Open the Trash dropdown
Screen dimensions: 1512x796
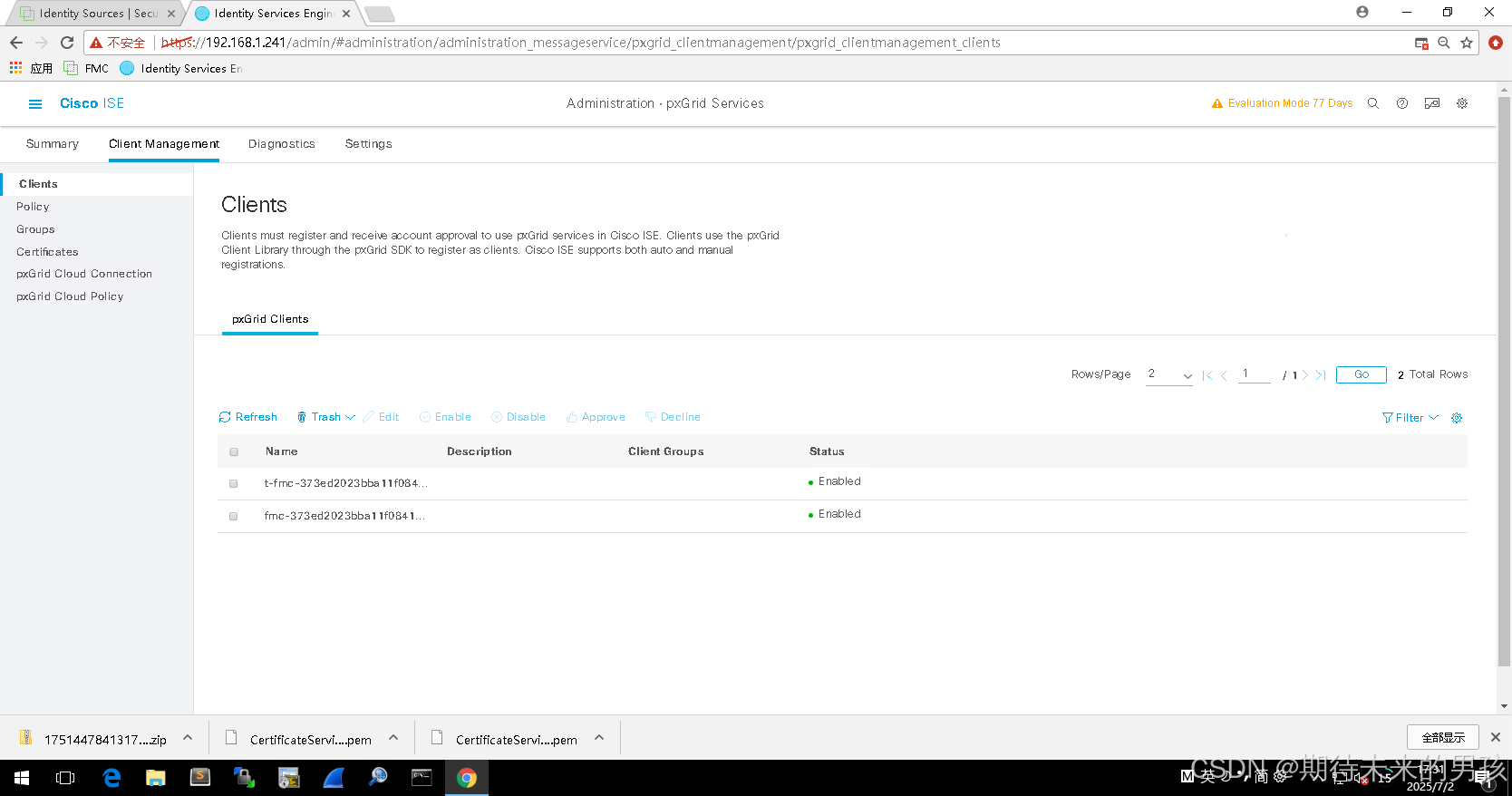[x=326, y=417]
